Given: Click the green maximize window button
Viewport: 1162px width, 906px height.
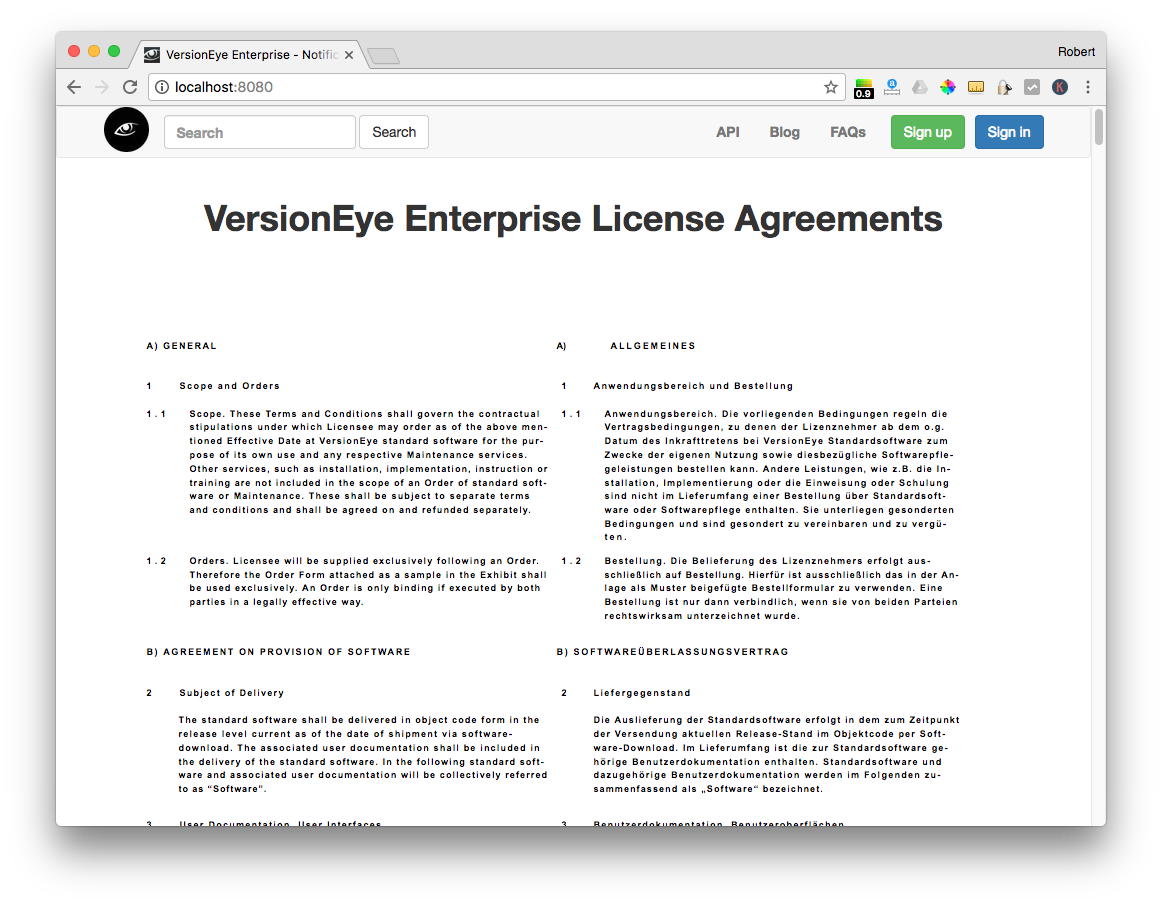Looking at the screenshot, I should [x=113, y=51].
